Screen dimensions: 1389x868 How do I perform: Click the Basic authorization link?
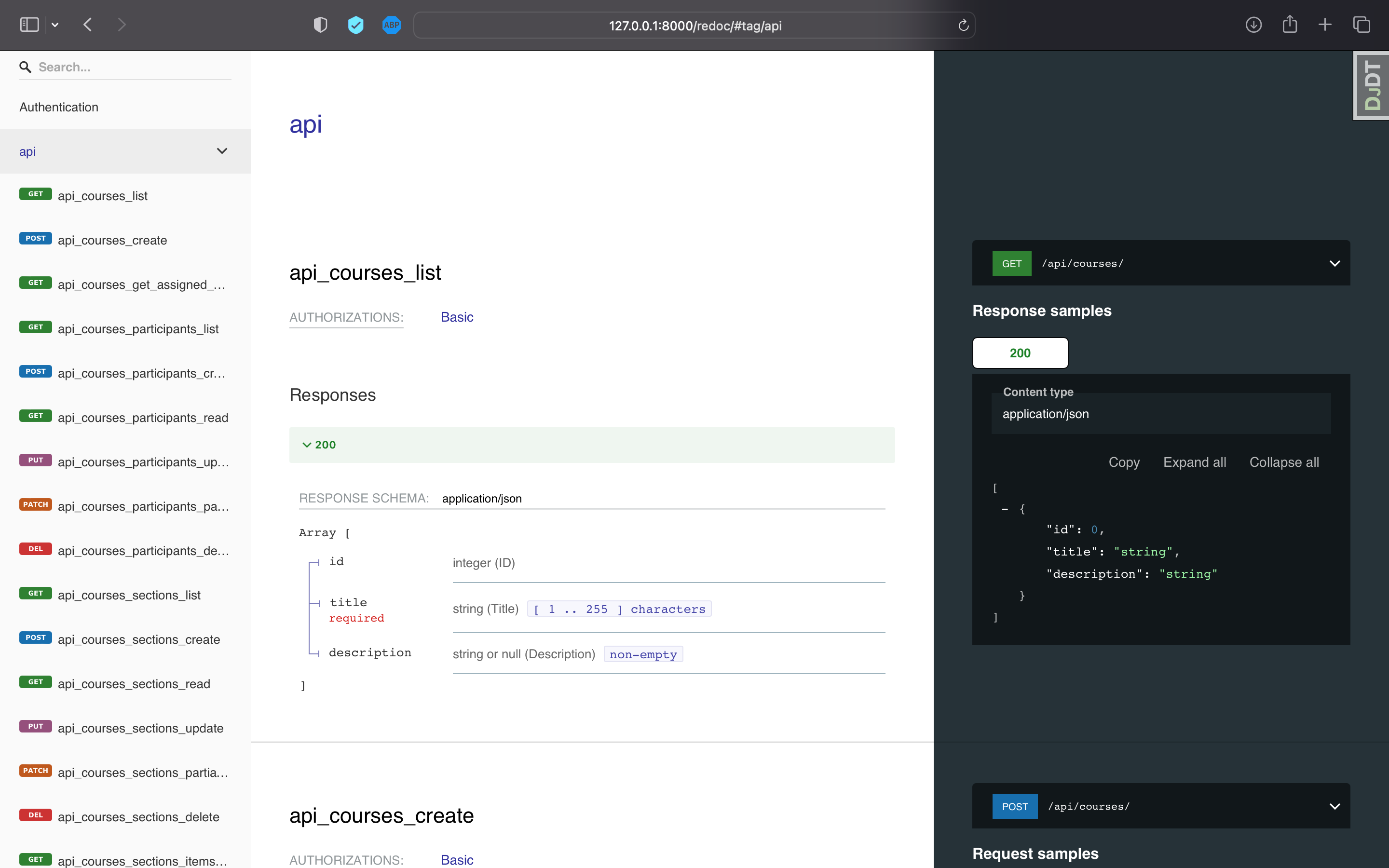456,316
